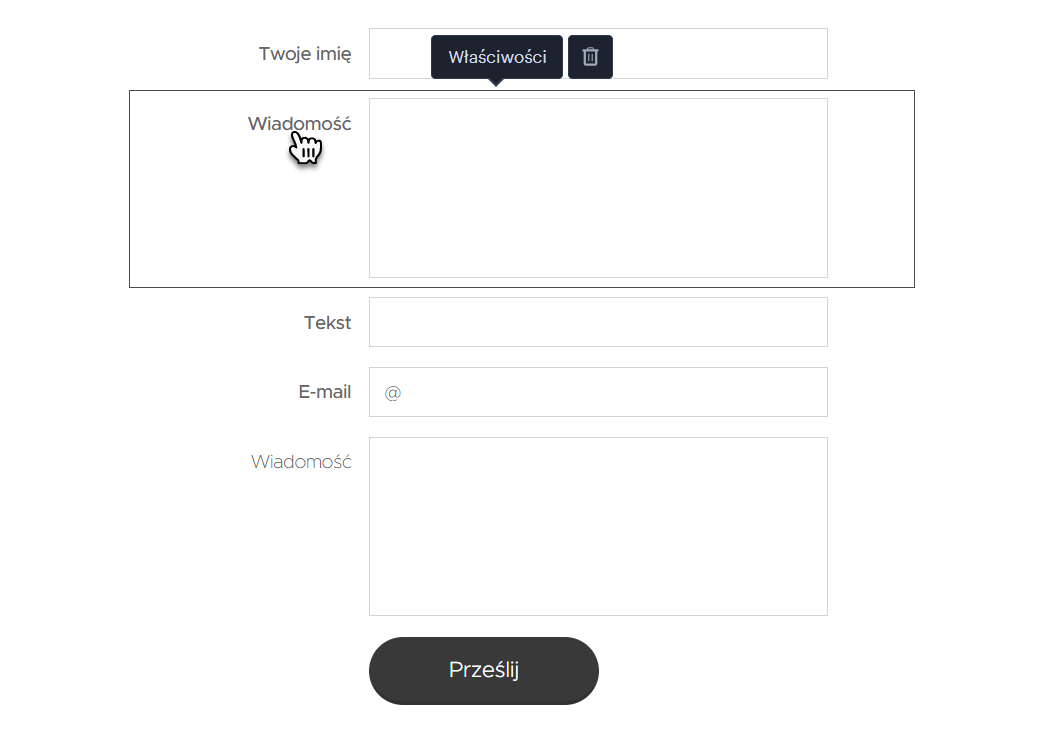Click the @ placeholder in E-mail field
Image resolution: width=1050 pixels, height=736 pixels.
[x=392, y=392]
